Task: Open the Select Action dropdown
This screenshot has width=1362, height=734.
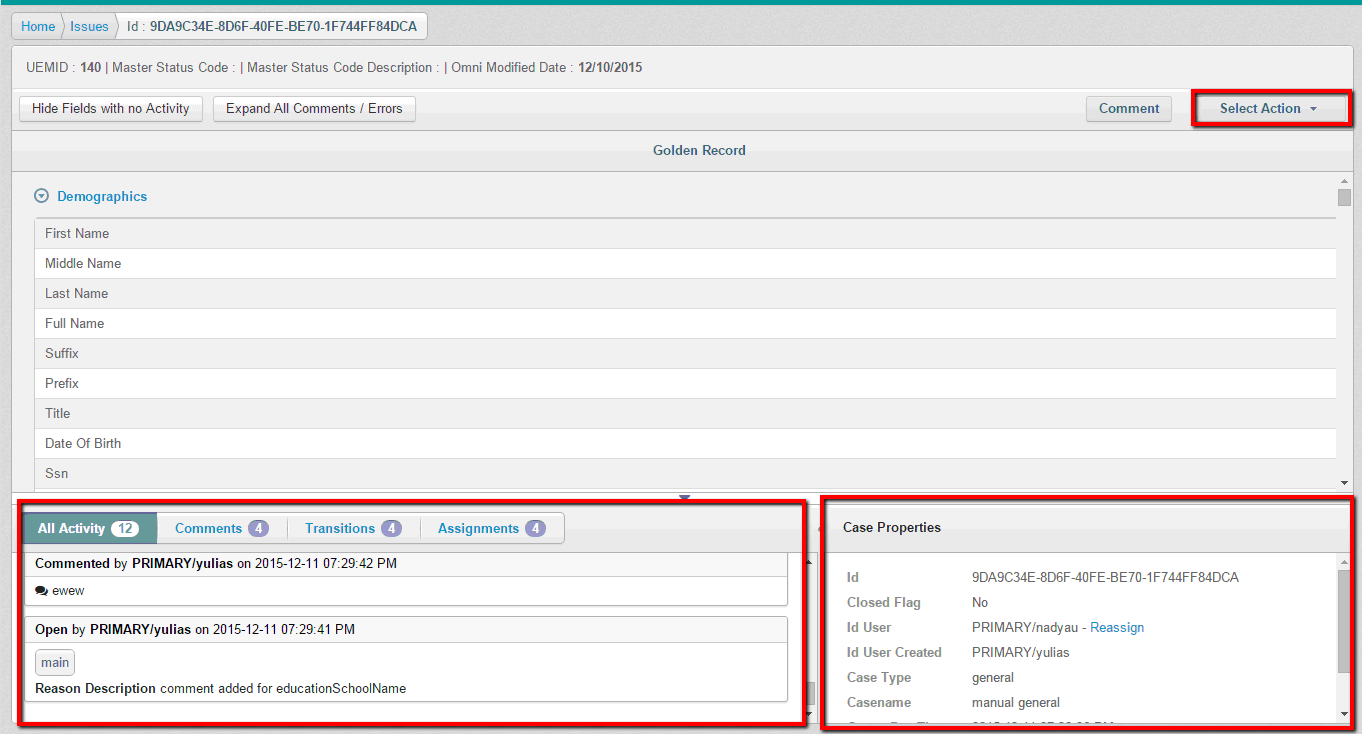Action: pos(1268,109)
